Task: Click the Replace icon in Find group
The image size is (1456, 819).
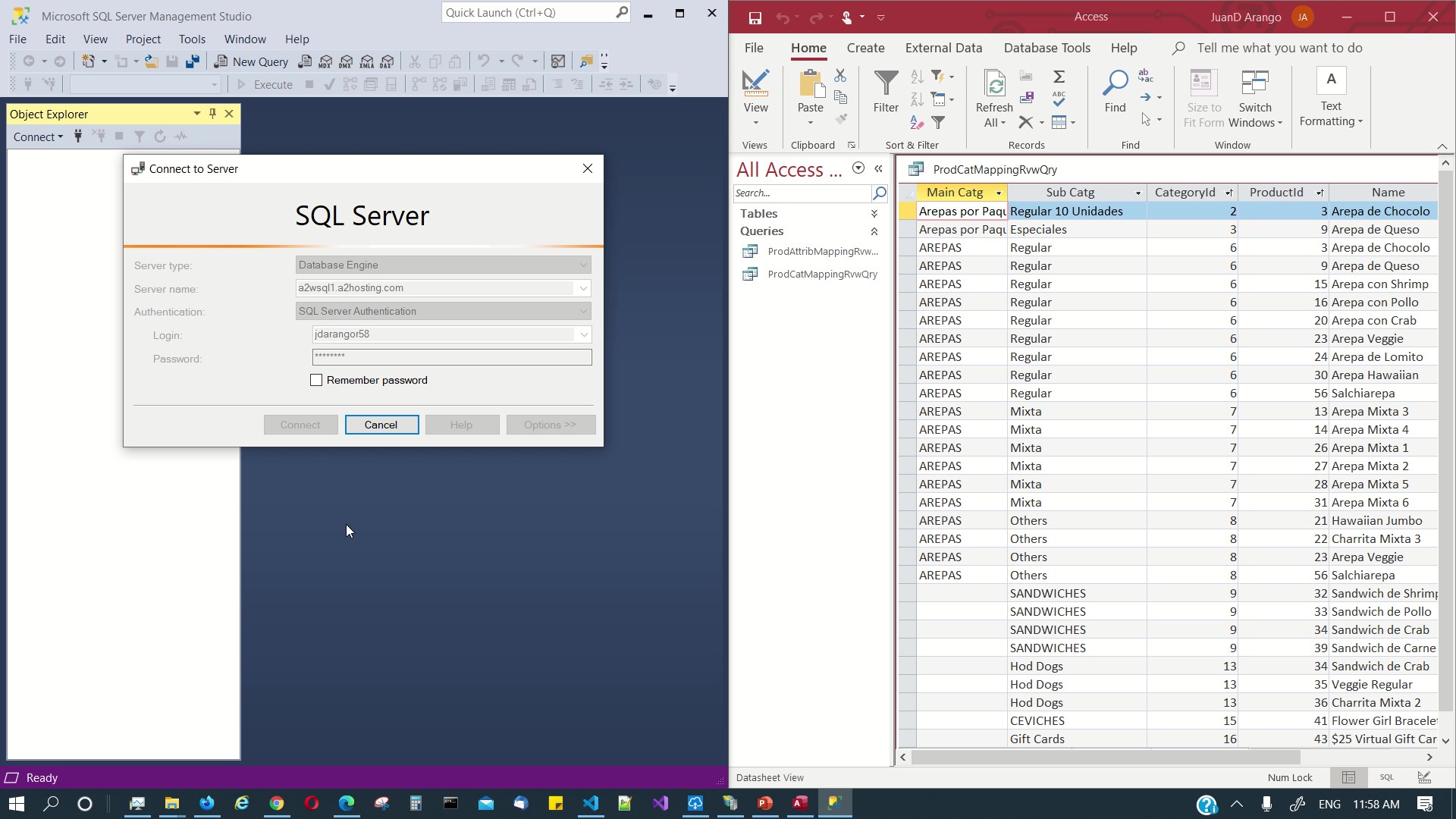Action: pyautogui.click(x=1145, y=75)
